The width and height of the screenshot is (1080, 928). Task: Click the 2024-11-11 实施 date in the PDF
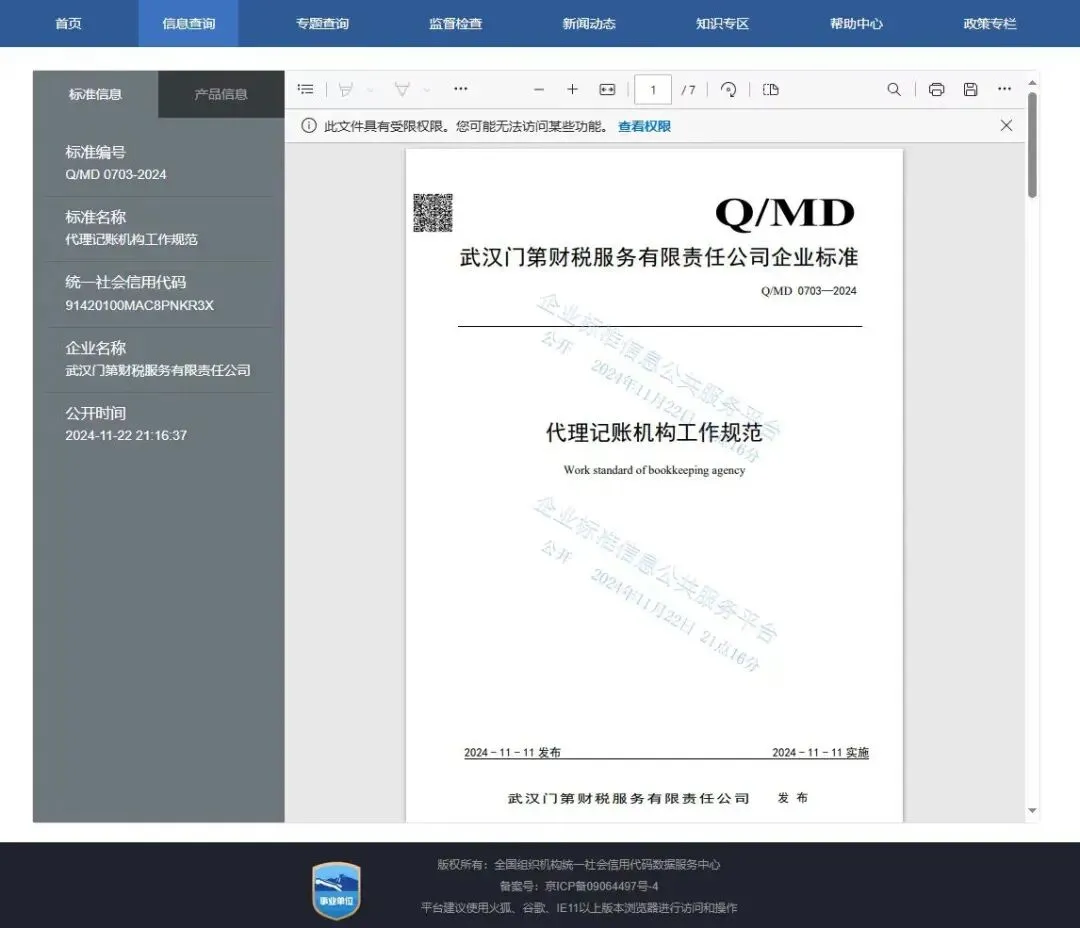click(820, 752)
